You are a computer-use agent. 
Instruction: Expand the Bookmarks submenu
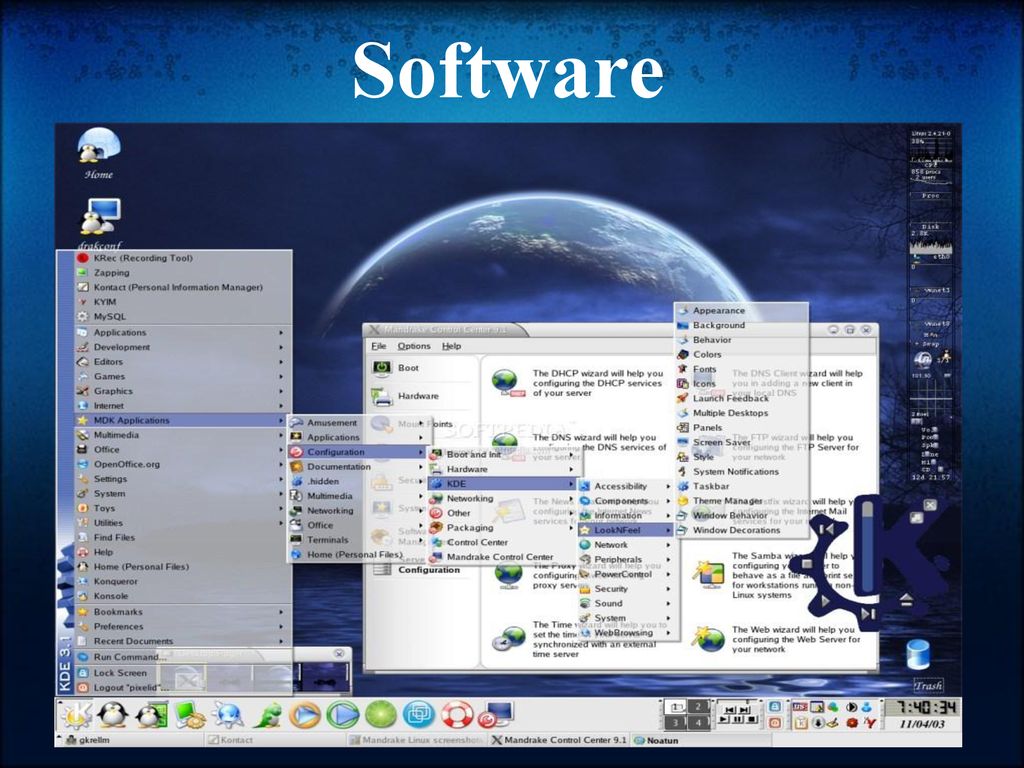tap(181, 612)
